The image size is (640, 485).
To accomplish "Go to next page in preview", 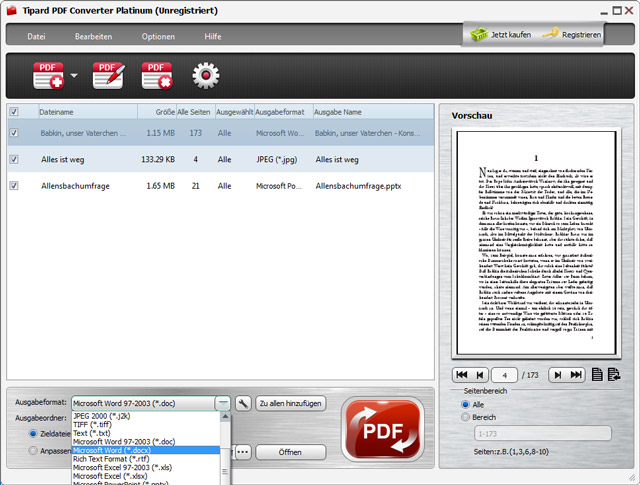I will [x=558, y=375].
